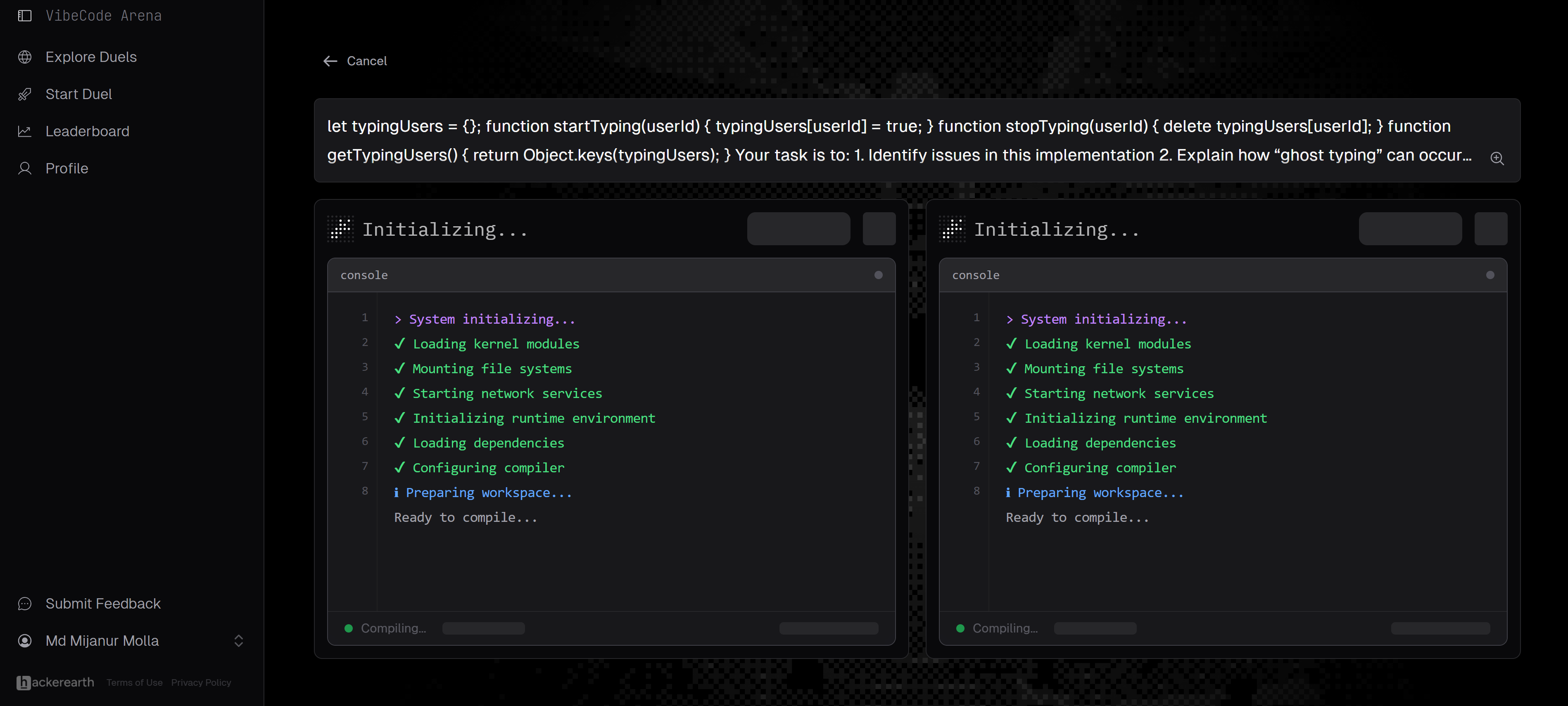This screenshot has height=706, width=1568.
Task: Click the status dot in left console header
Action: [878, 275]
